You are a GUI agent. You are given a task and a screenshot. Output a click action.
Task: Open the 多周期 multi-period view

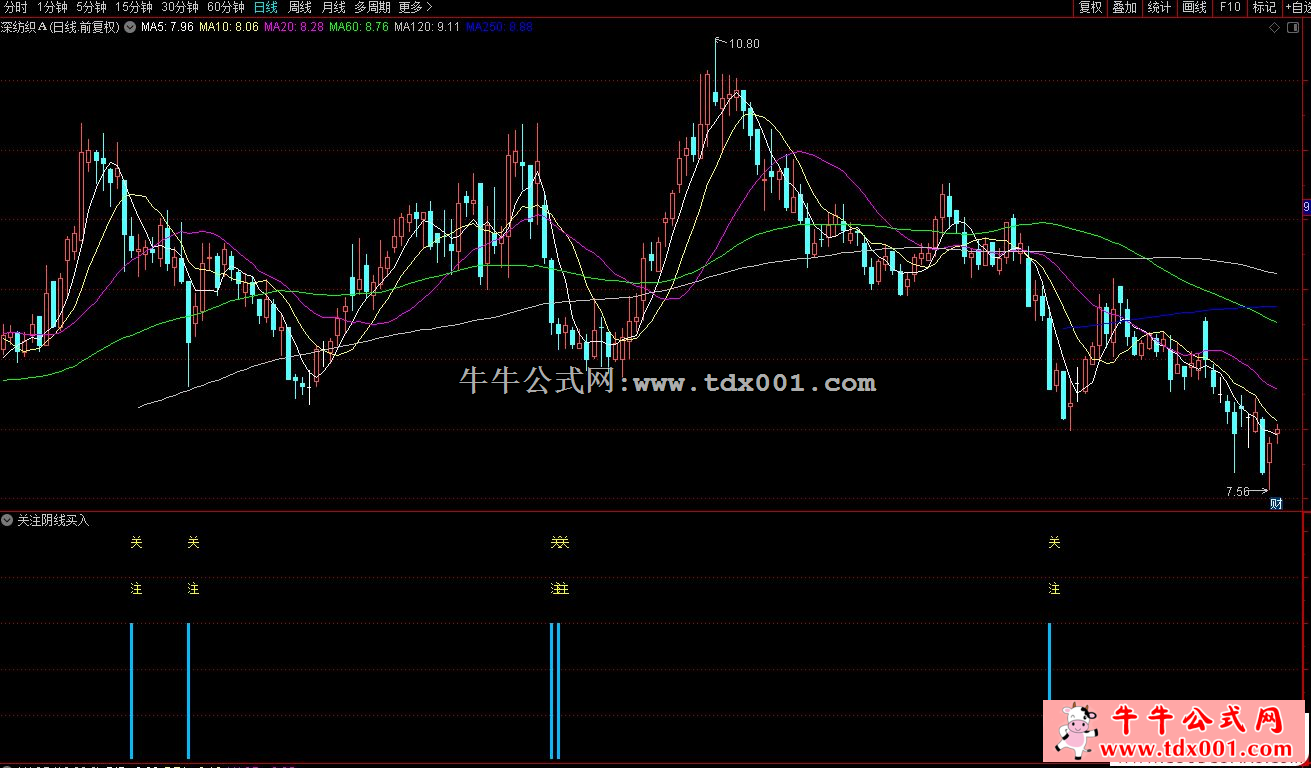(372, 7)
